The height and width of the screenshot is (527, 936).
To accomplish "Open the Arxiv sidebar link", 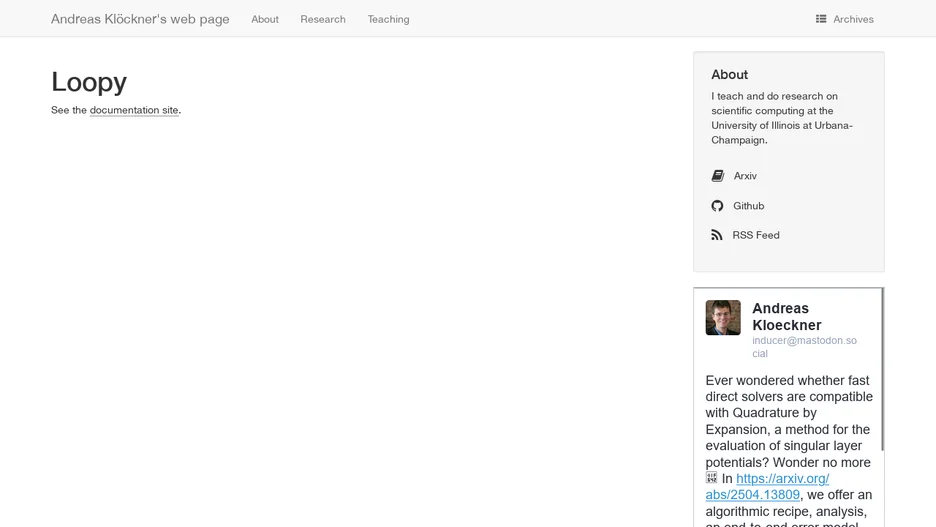I will pos(745,175).
